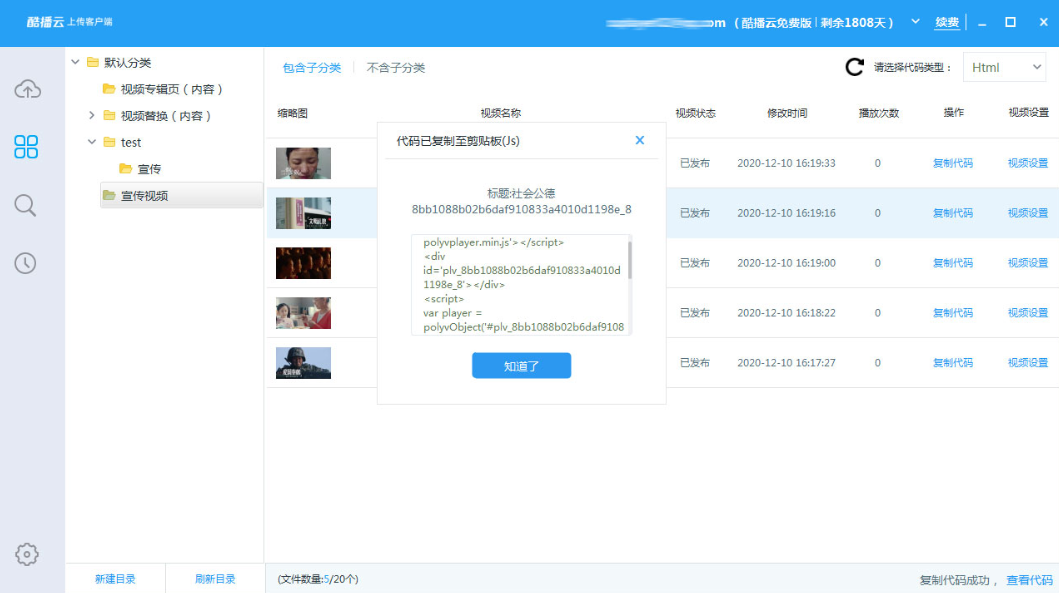Open the cloud upload panel in sidebar

click(x=27, y=90)
